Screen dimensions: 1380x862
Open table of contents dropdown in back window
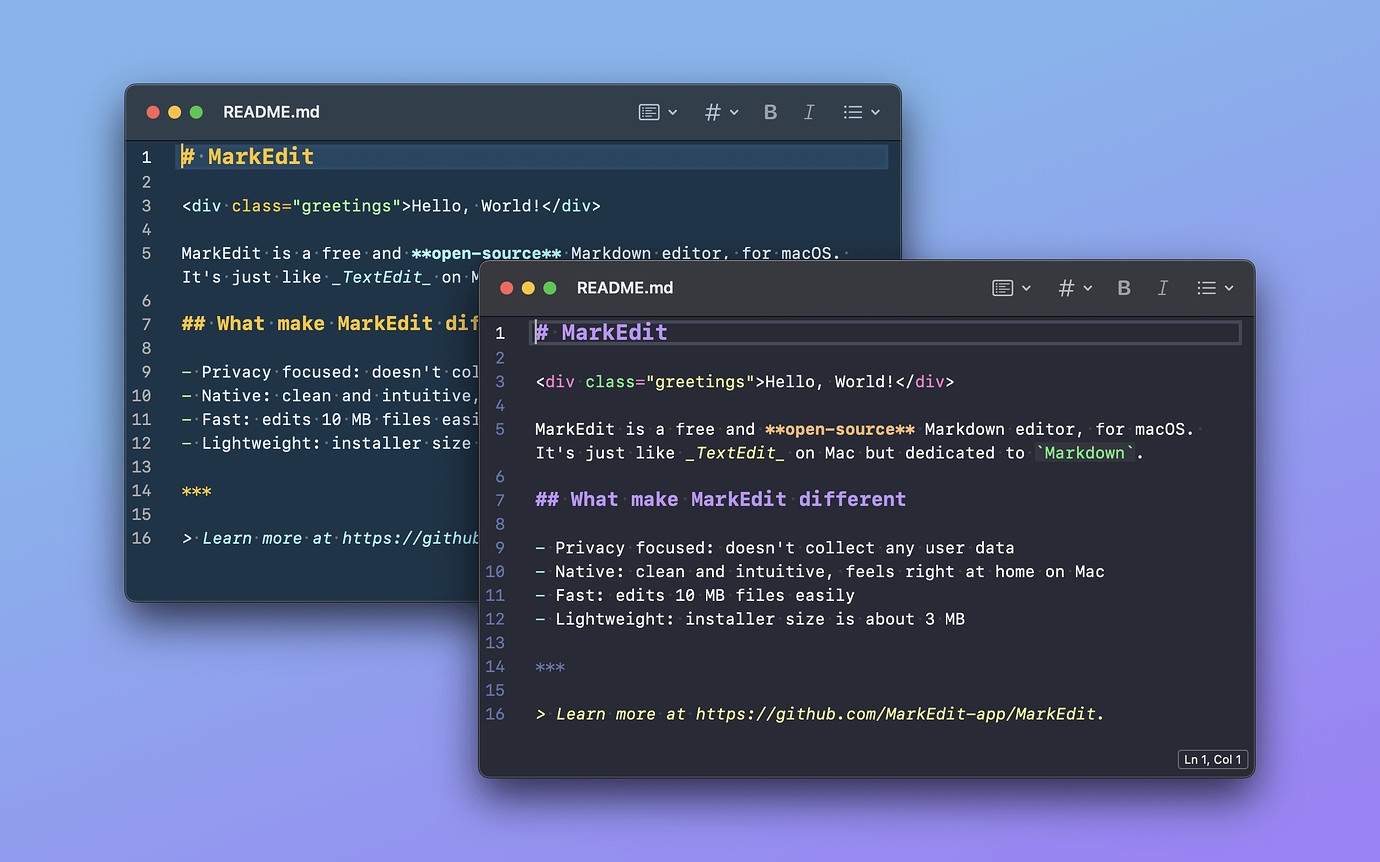coord(658,112)
